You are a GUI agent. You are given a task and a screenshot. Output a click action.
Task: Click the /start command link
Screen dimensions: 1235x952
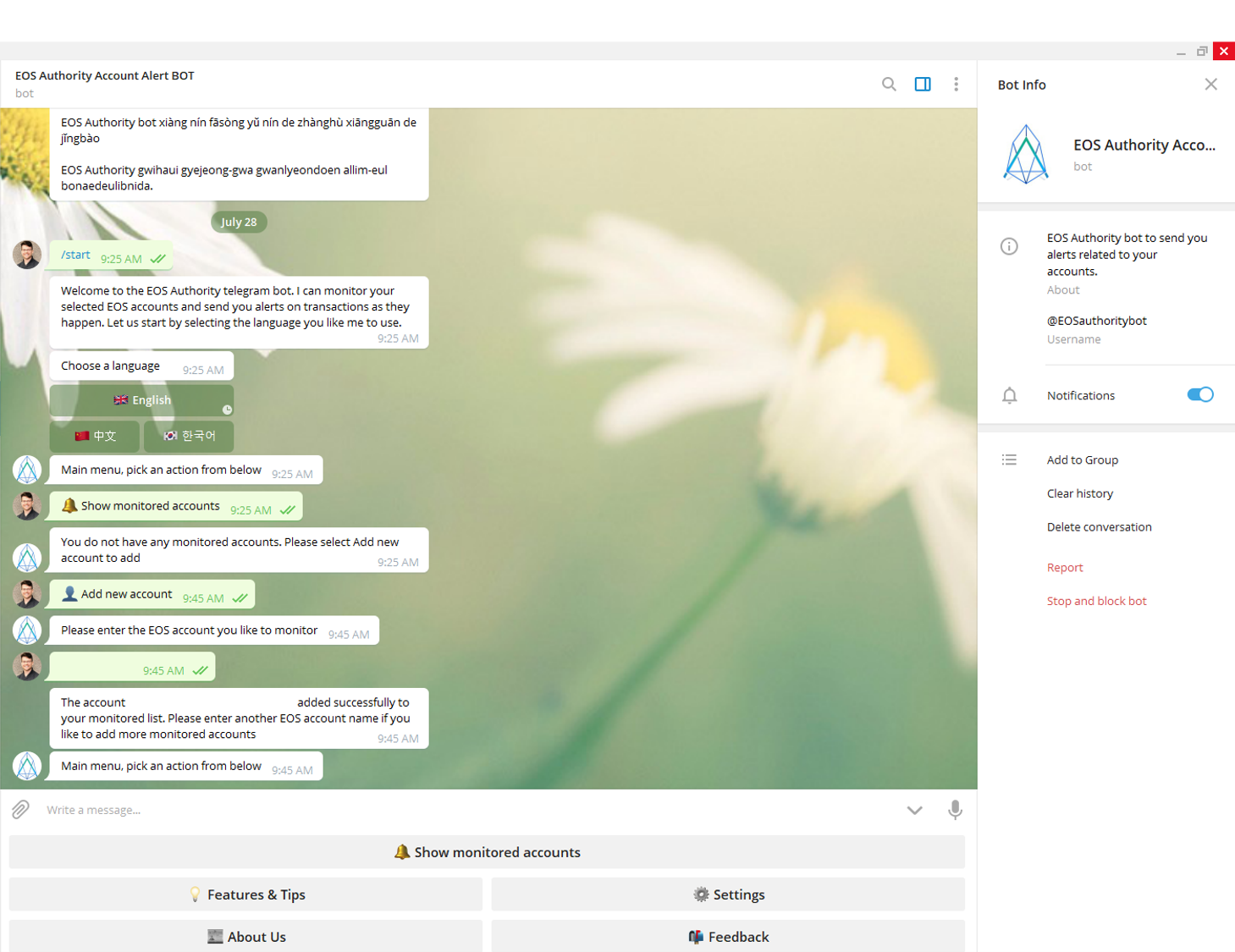[75, 254]
